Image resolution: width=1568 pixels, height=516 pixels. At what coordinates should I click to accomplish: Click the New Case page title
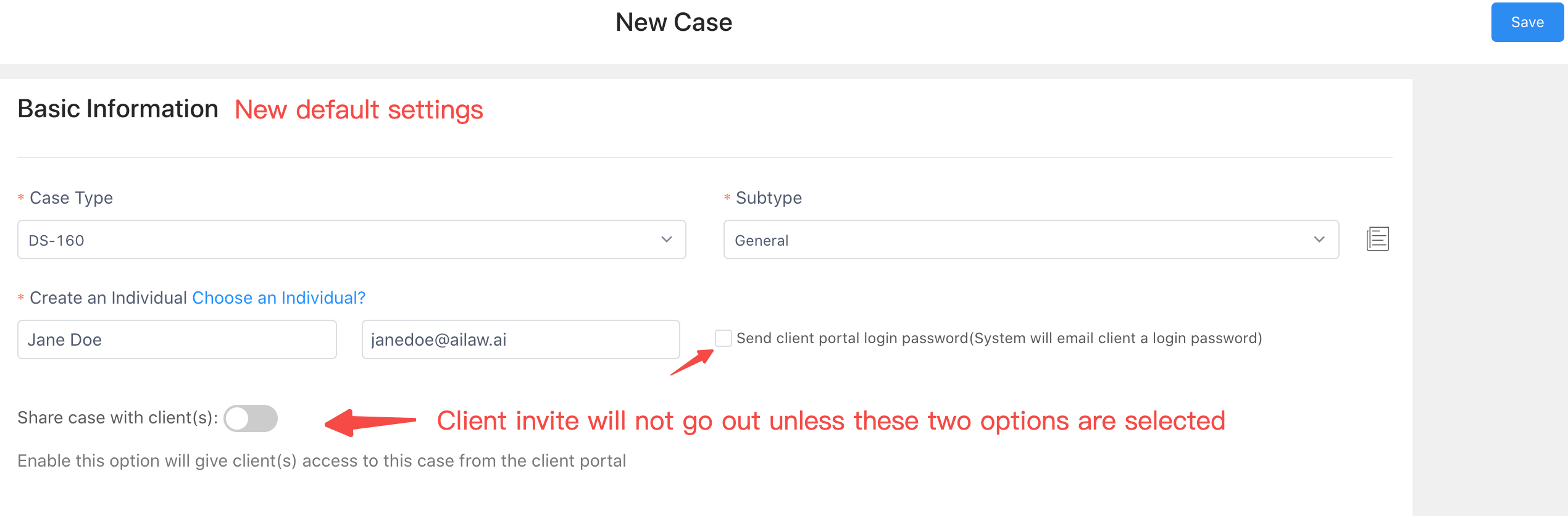tap(673, 22)
